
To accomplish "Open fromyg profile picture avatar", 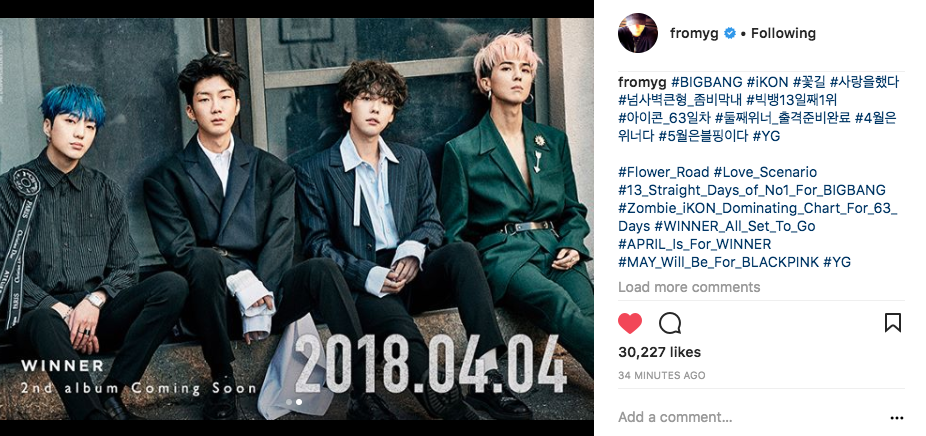I will (638, 33).
